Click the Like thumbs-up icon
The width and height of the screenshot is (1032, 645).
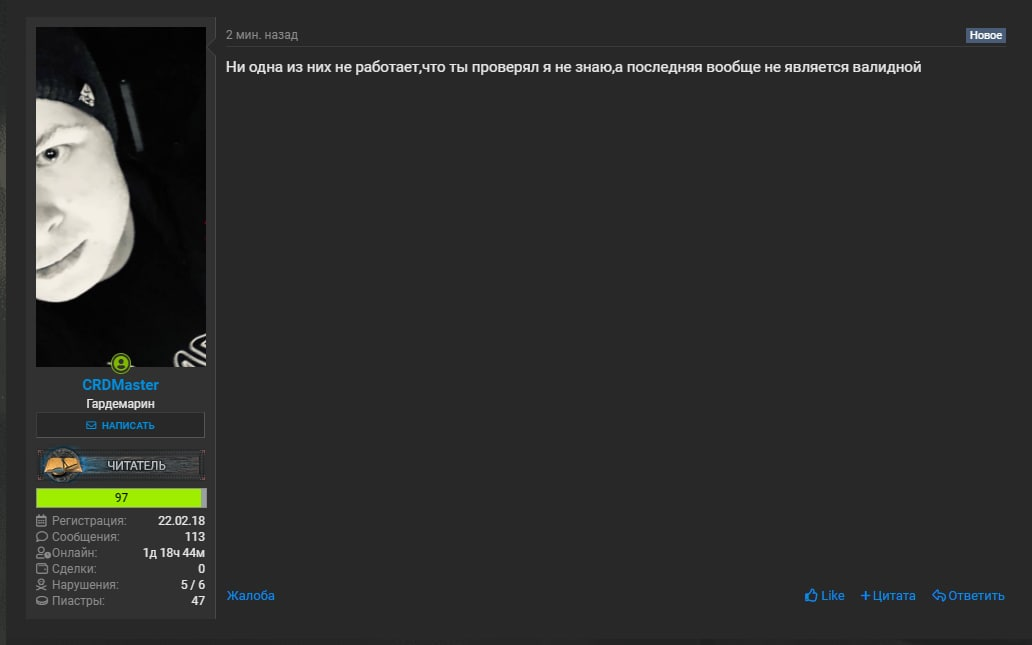(811, 595)
